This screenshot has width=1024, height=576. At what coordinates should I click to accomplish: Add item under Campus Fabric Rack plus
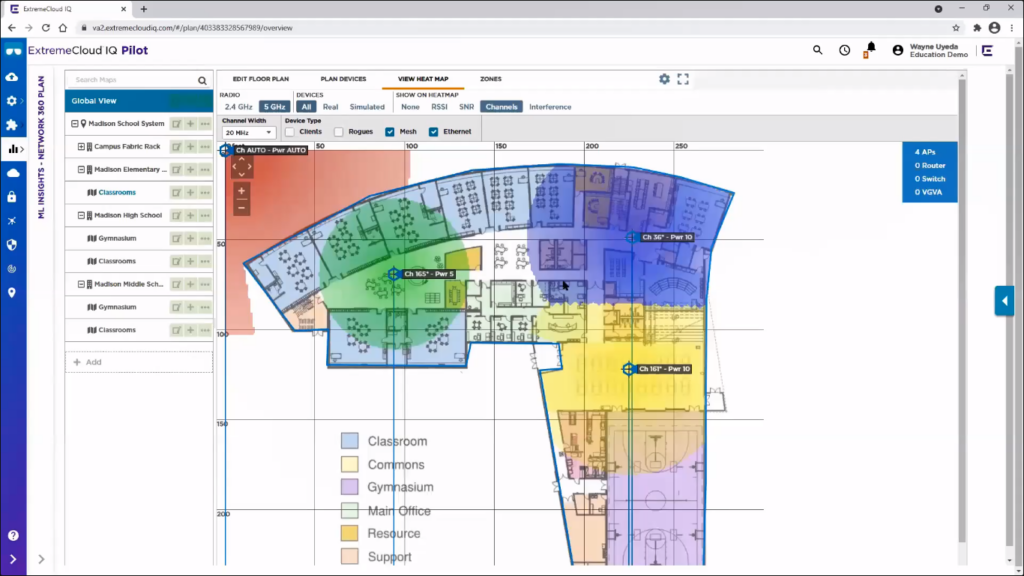pyautogui.click(x=191, y=146)
